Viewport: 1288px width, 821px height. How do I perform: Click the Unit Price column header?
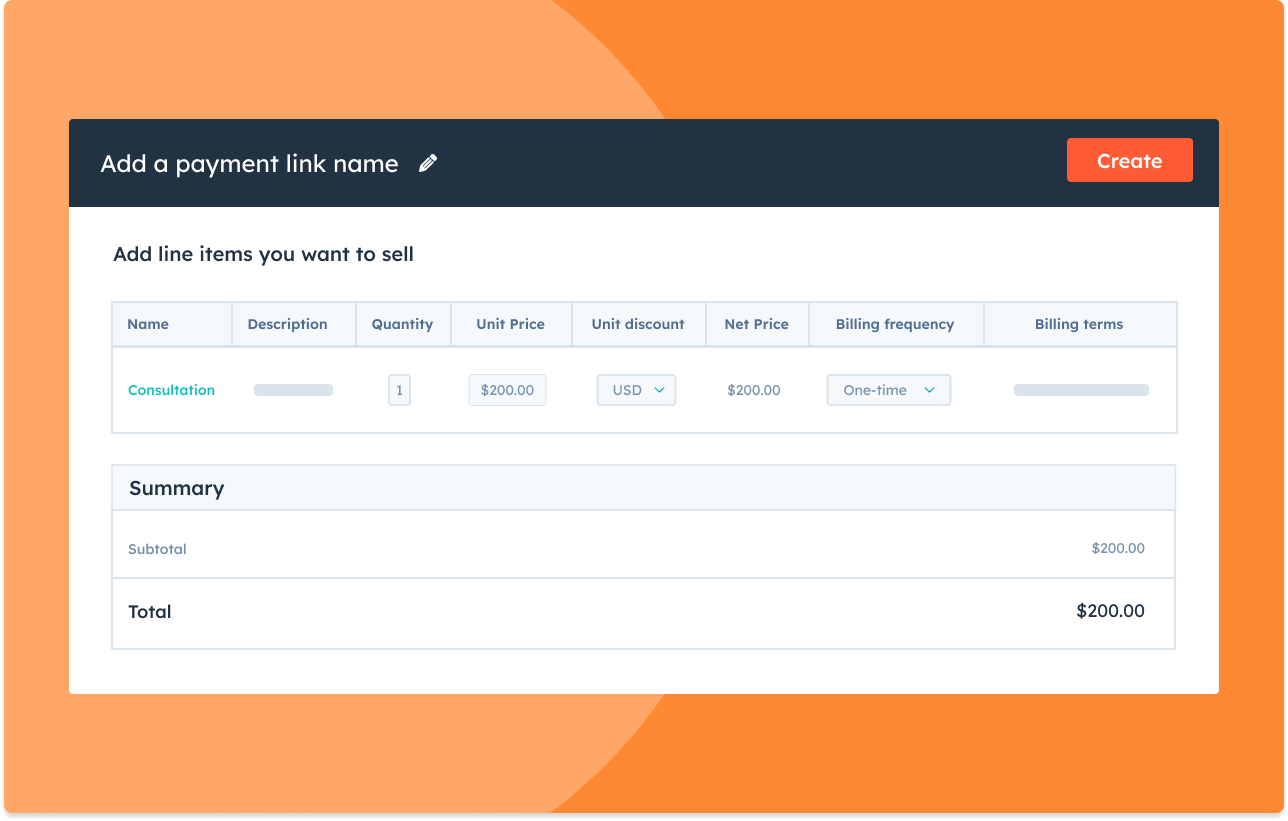click(x=510, y=324)
